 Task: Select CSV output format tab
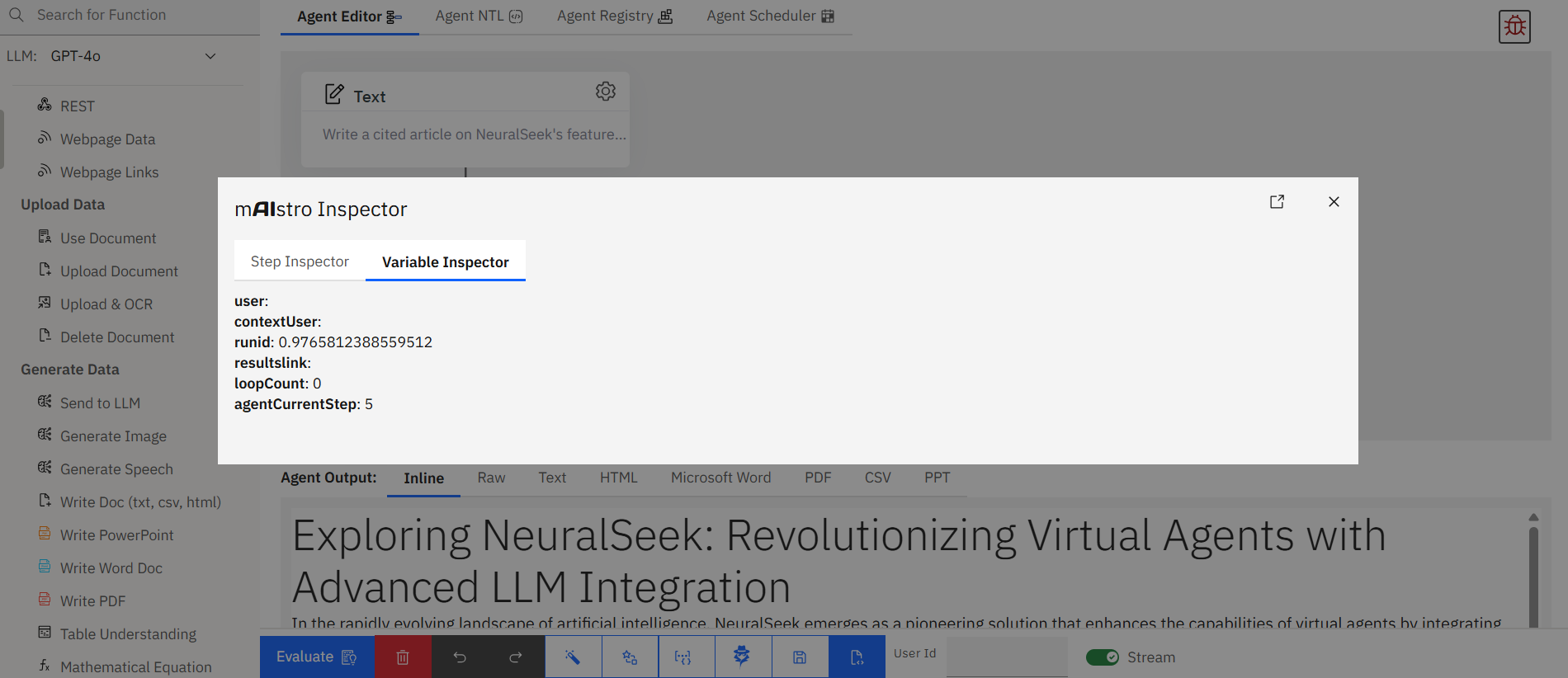[x=877, y=478]
